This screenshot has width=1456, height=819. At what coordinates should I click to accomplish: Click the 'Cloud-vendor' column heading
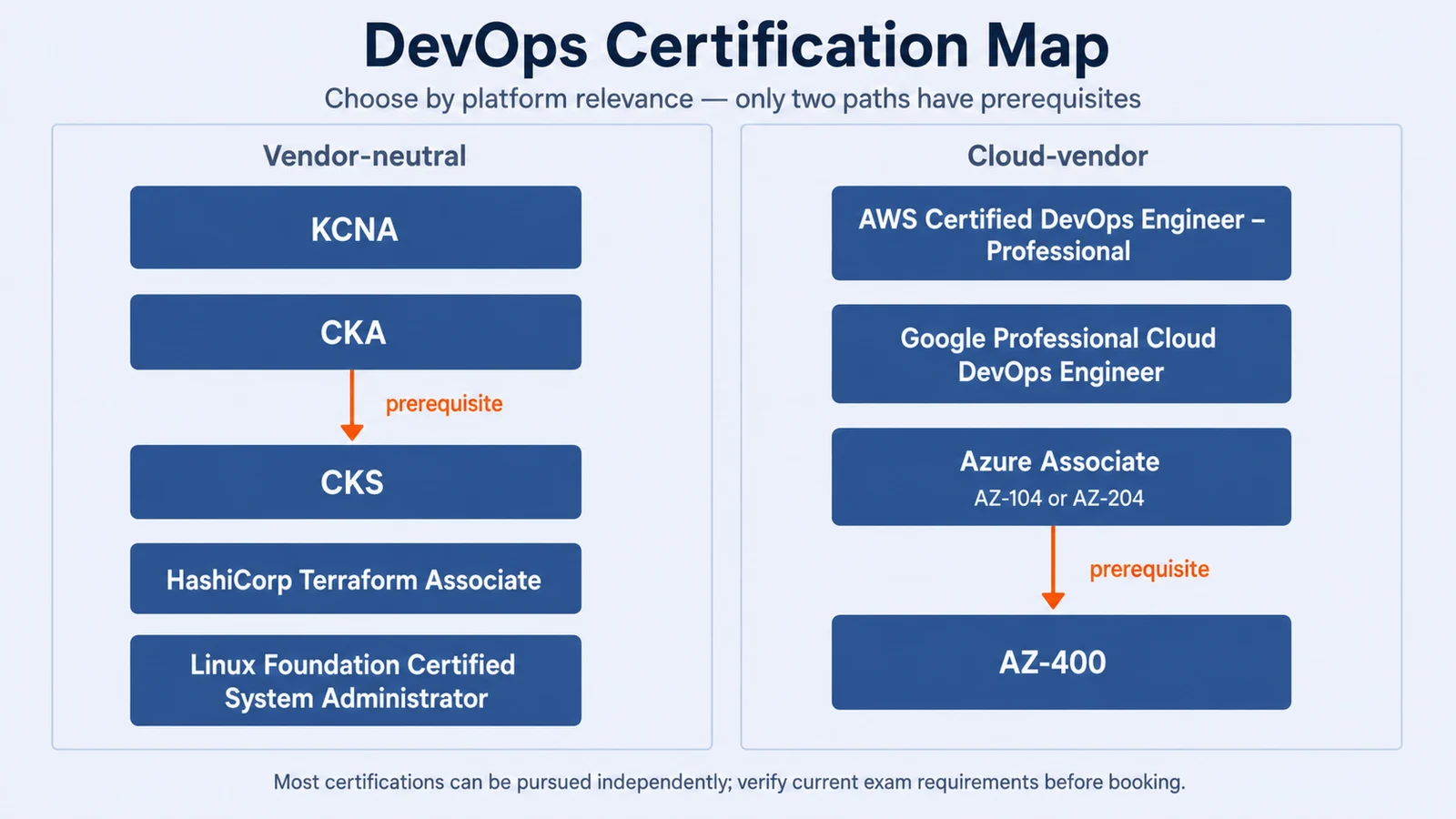click(x=1057, y=156)
